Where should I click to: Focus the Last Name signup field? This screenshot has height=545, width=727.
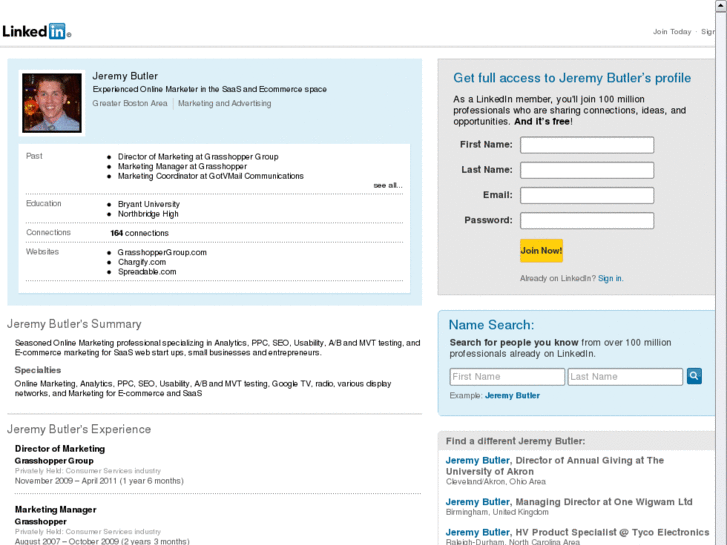click(587, 170)
